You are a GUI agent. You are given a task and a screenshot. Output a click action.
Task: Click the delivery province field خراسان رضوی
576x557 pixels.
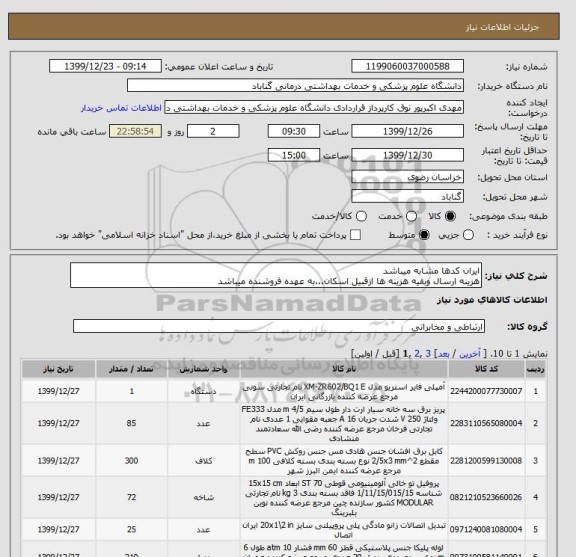coord(407,177)
